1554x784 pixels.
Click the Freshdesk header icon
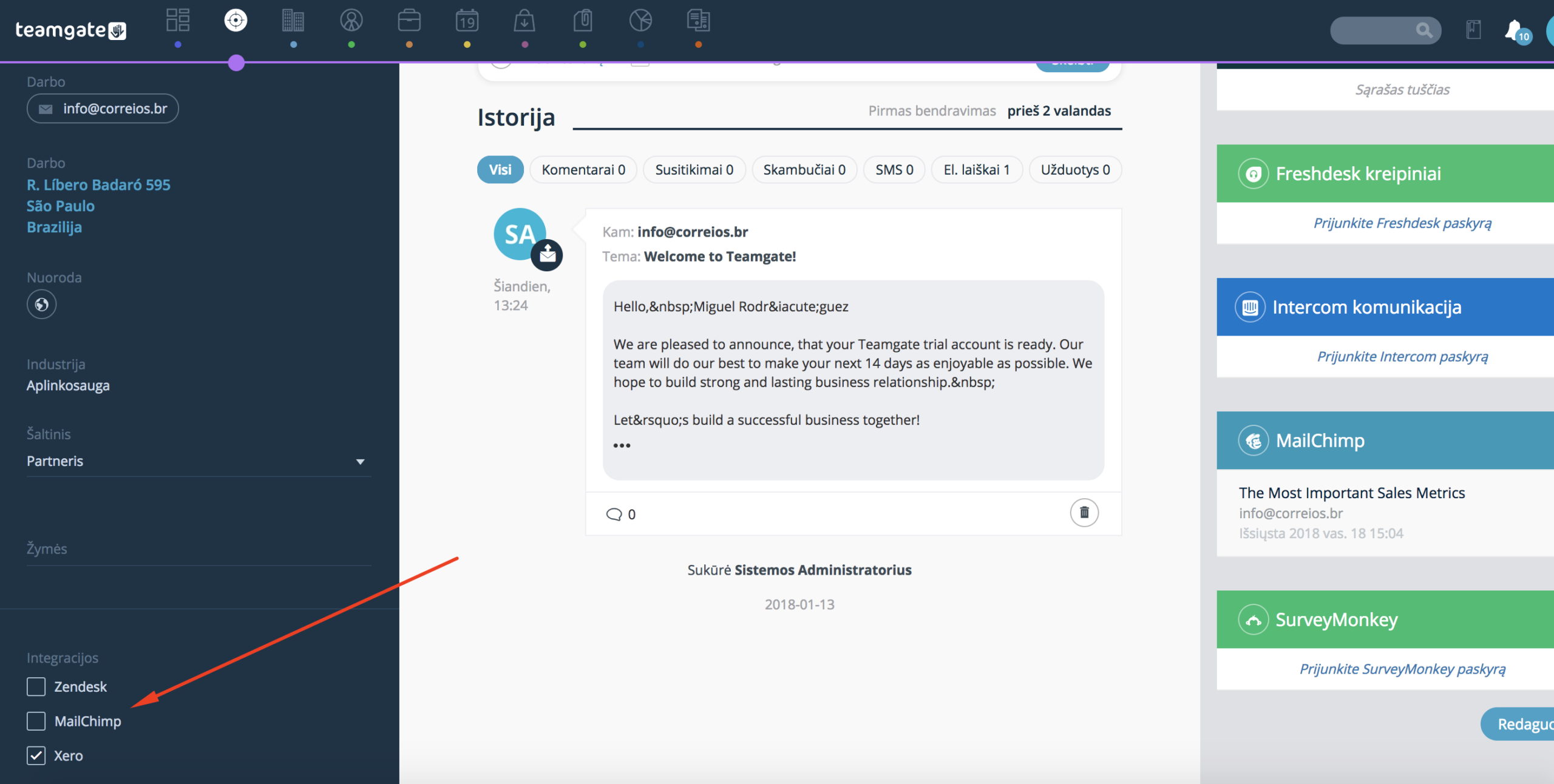pyautogui.click(x=1253, y=174)
